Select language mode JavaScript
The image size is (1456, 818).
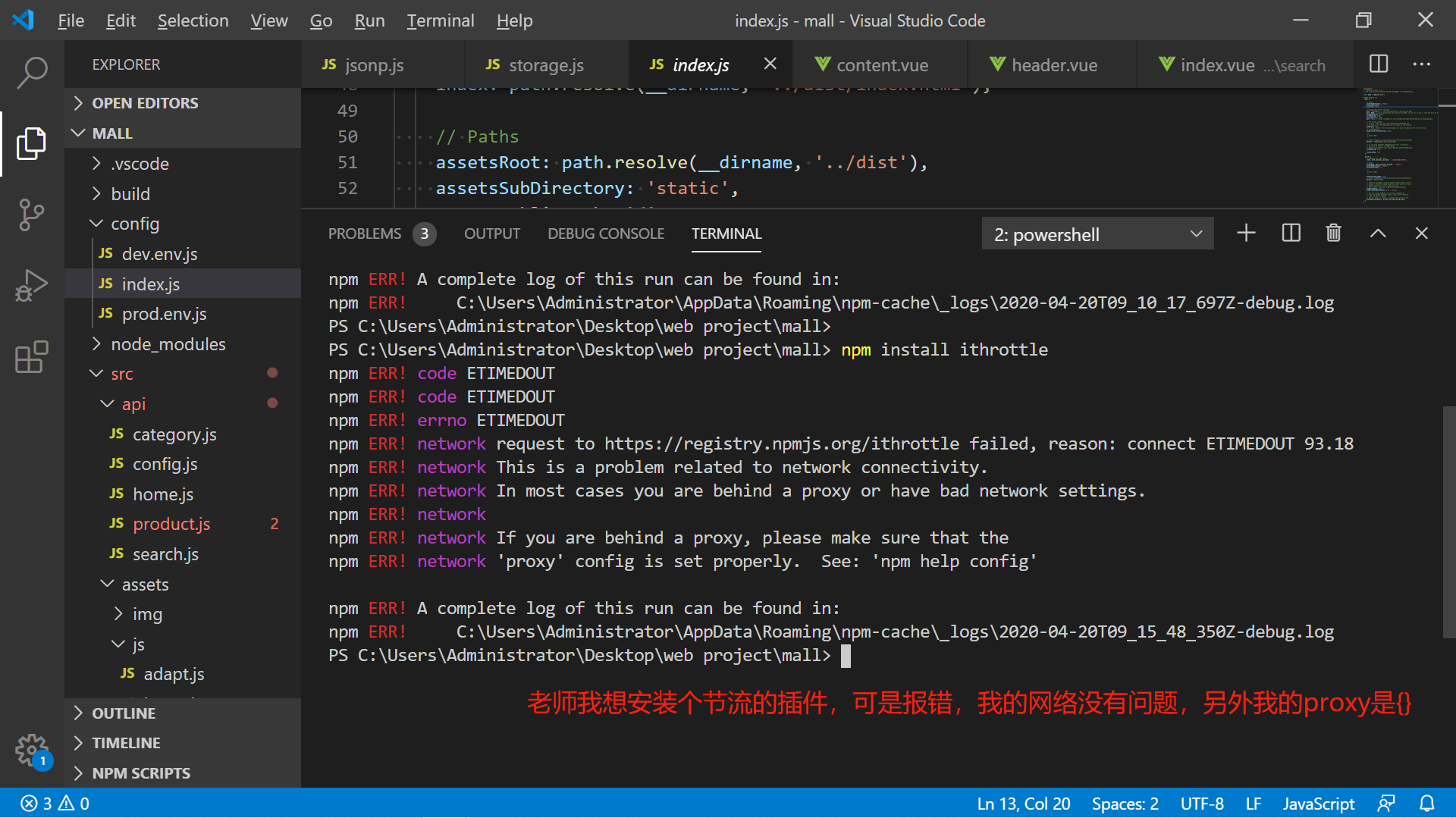[1319, 804]
